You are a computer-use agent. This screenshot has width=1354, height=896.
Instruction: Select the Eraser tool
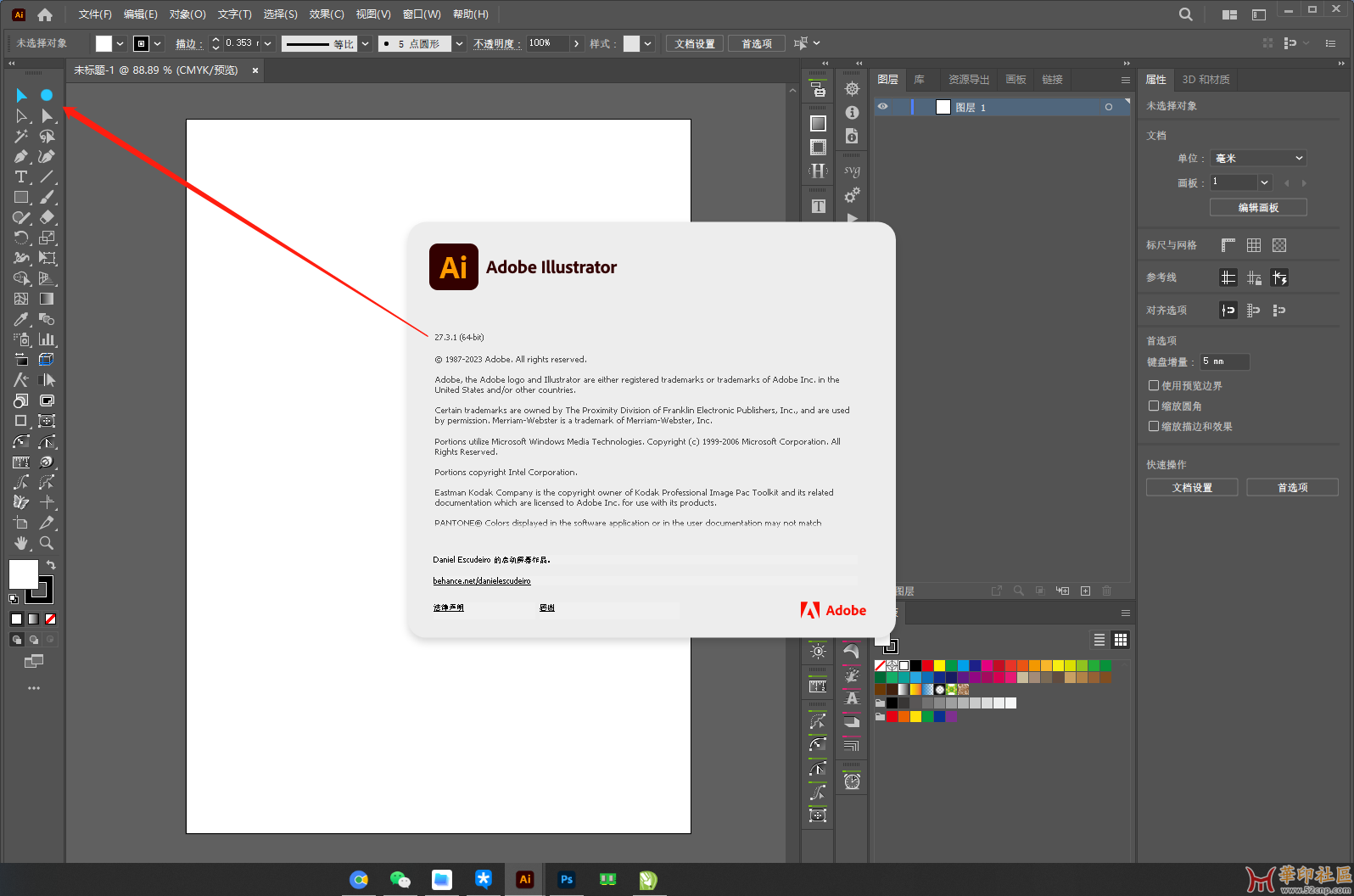(47, 217)
